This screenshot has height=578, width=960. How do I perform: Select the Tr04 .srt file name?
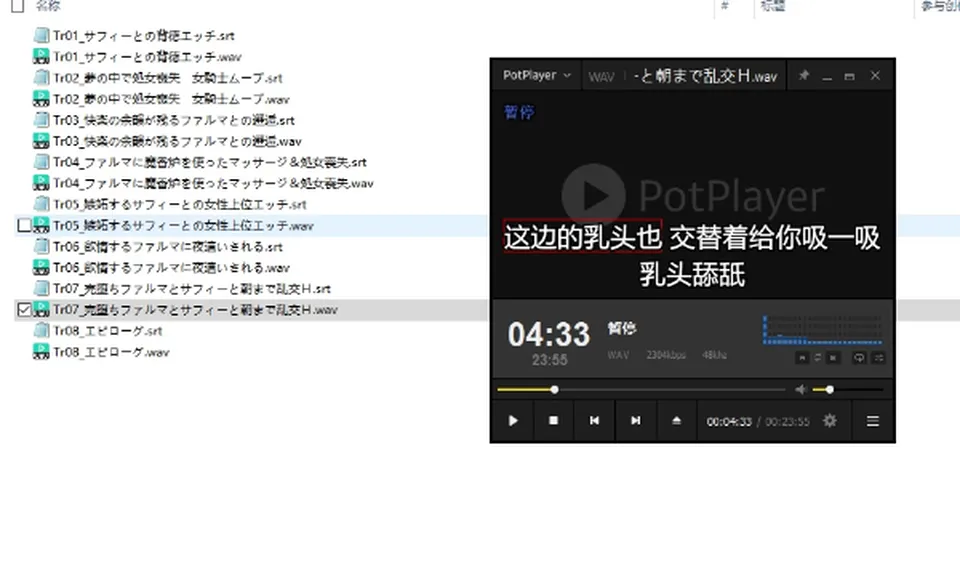point(210,162)
